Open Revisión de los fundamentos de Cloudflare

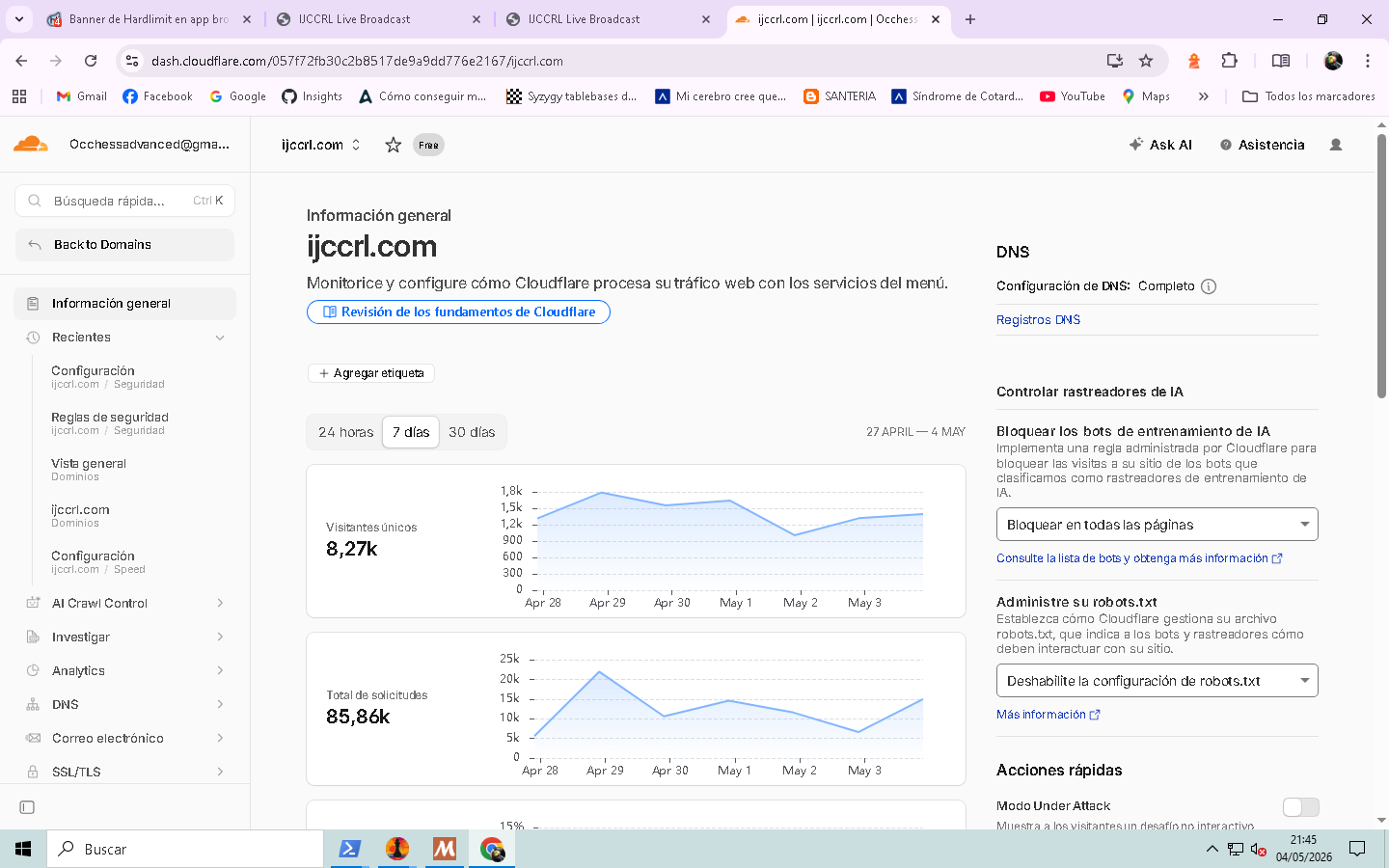coord(458,312)
